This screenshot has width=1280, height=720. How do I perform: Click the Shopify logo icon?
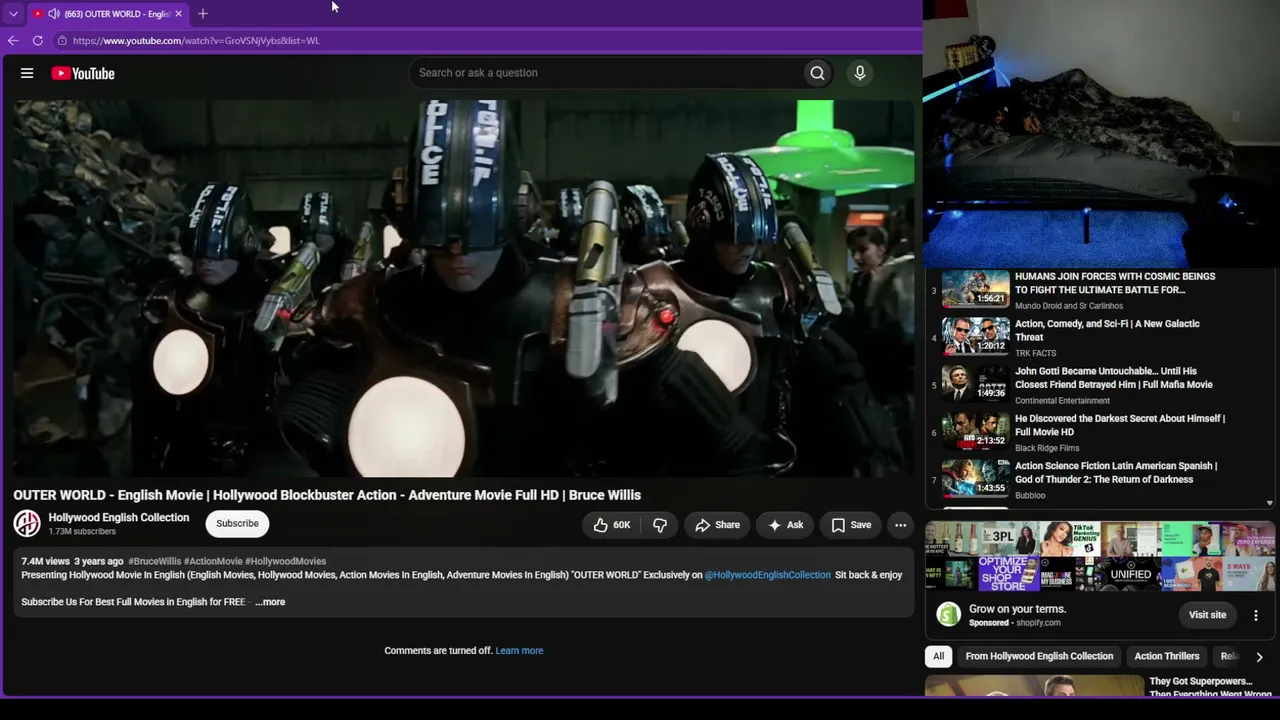949,615
